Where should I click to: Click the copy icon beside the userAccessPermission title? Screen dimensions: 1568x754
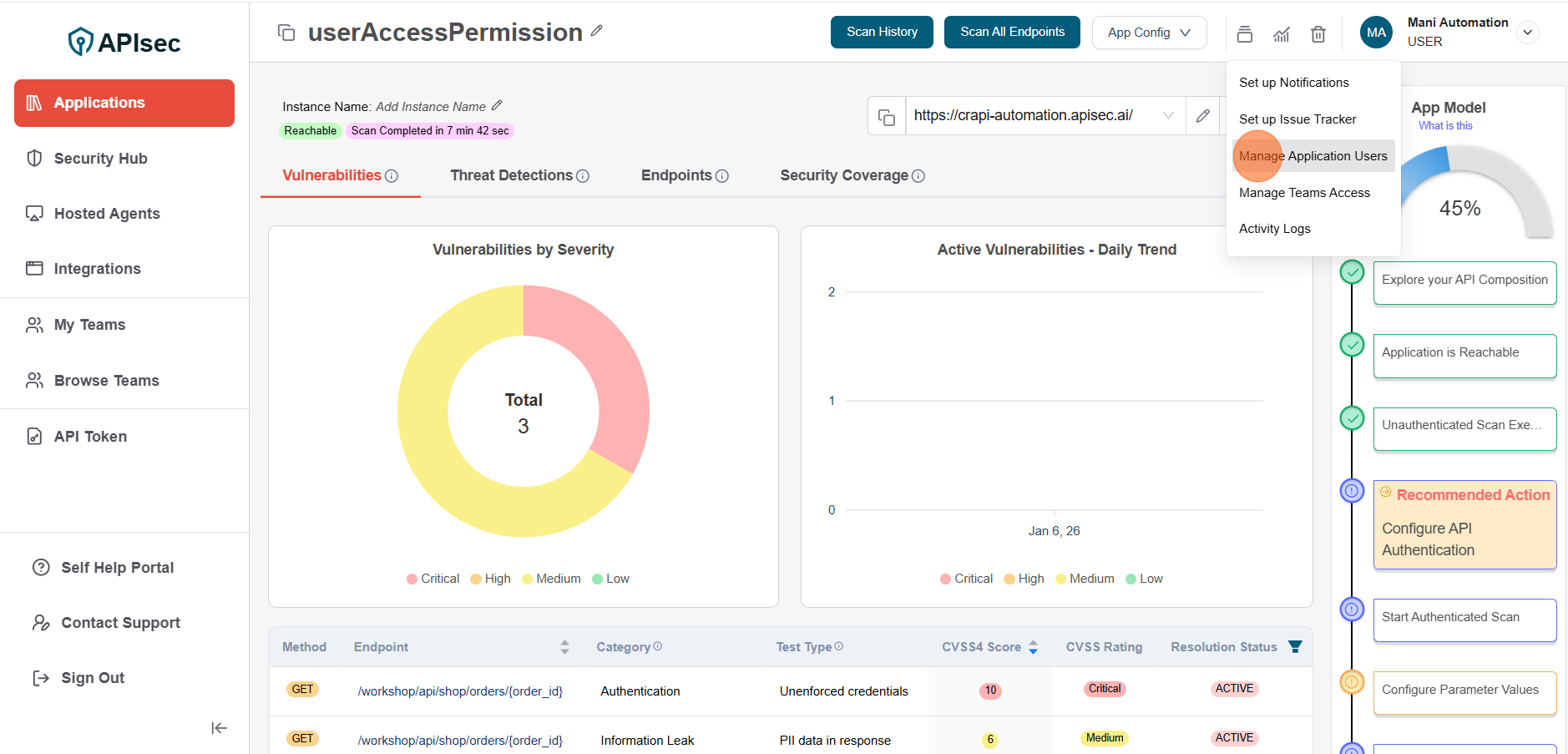pyautogui.click(x=286, y=33)
